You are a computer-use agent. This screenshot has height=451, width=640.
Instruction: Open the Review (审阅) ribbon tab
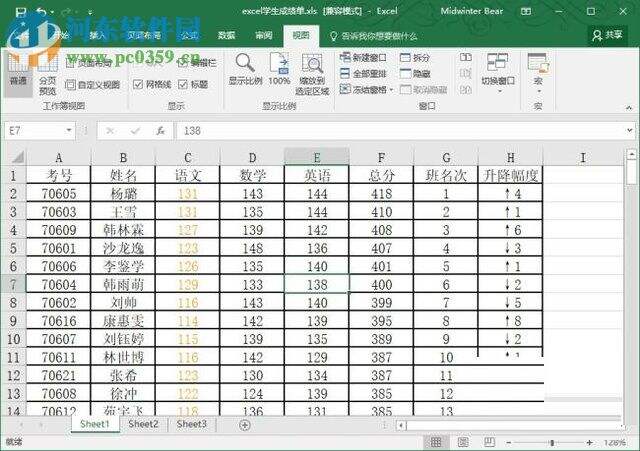[264, 36]
